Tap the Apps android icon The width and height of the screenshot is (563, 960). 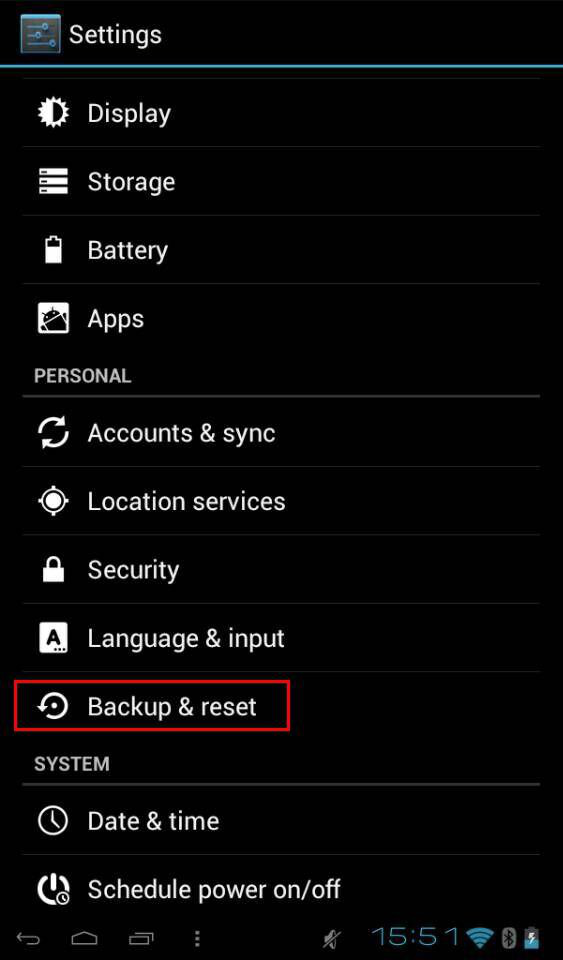pyautogui.click(x=54, y=318)
